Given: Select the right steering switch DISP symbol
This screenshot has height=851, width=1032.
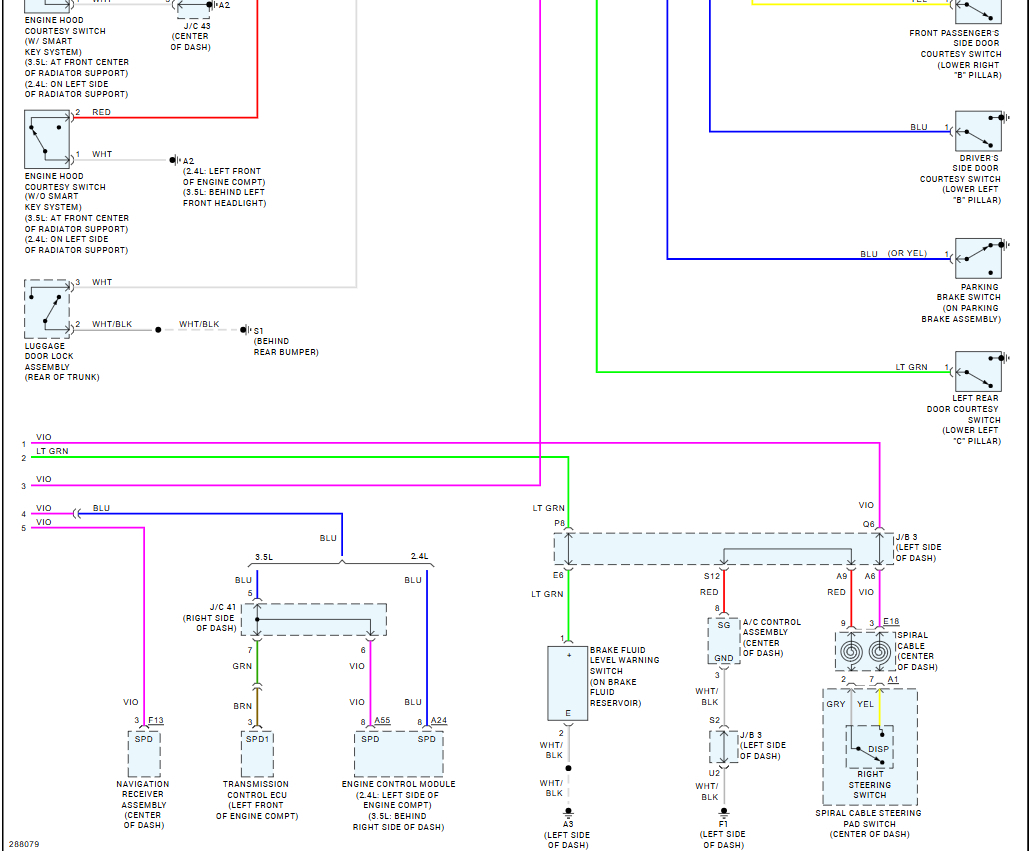Looking at the screenshot, I should pos(869,746).
